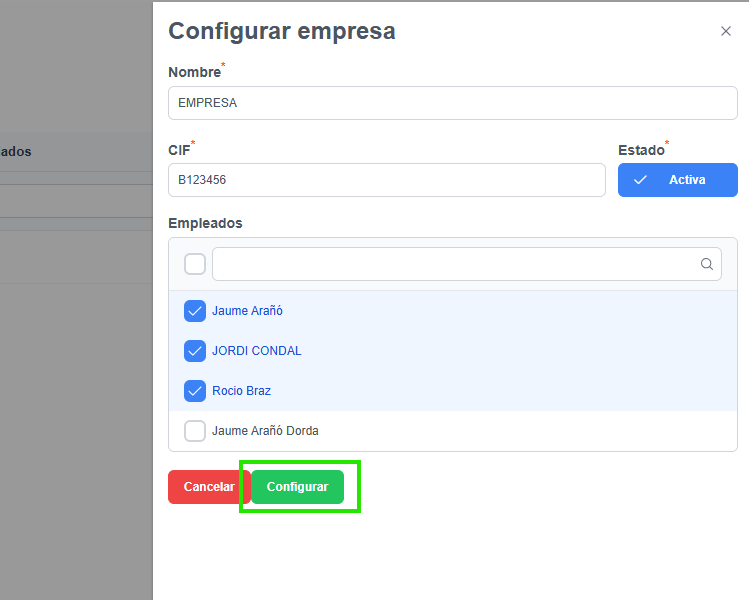Check Jaume Arañó Dorda employee checkbox
This screenshot has height=600, width=749.
195,431
